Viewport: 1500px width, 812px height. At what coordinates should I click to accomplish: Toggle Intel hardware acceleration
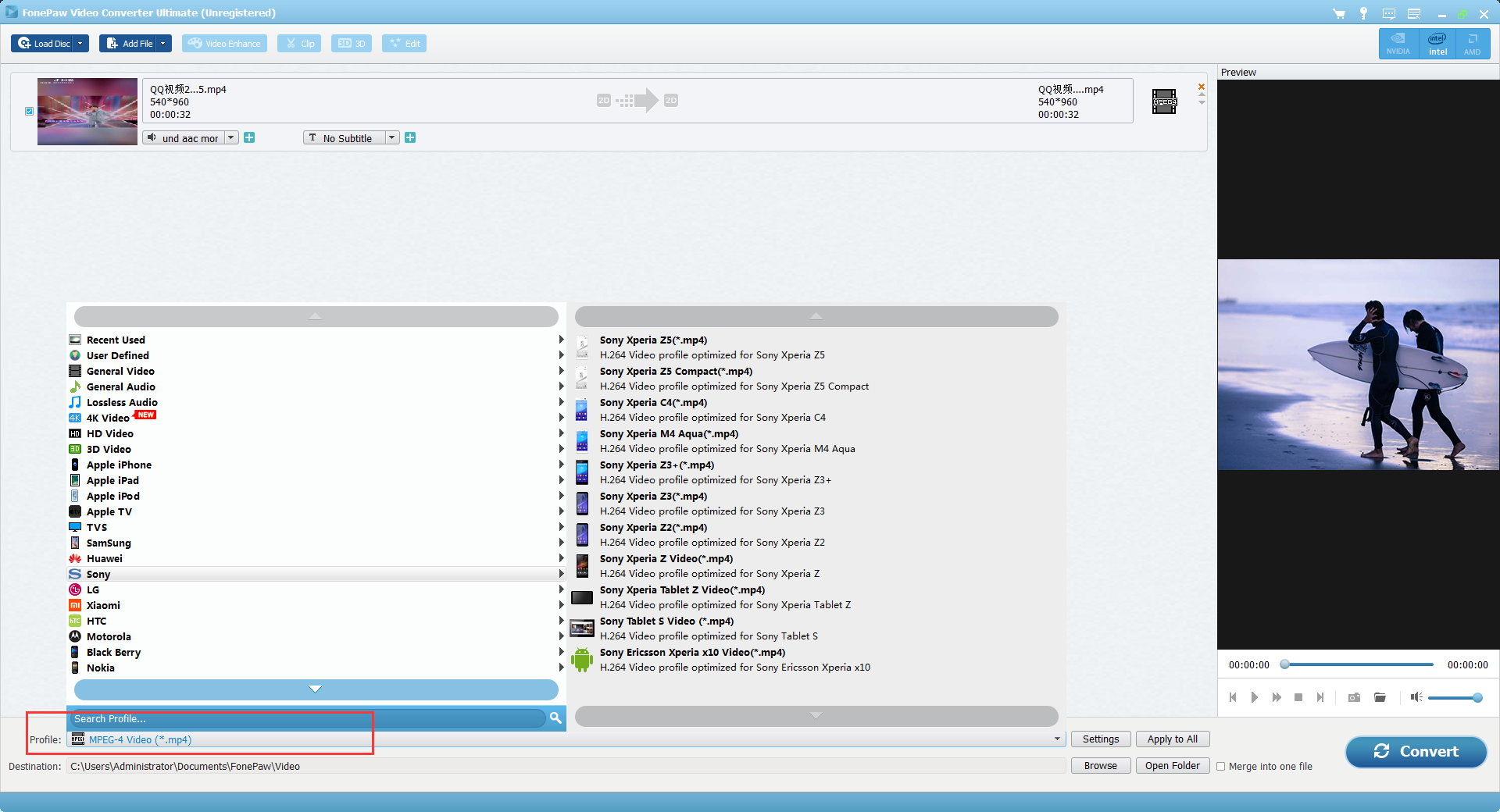(x=1437, y=44)
